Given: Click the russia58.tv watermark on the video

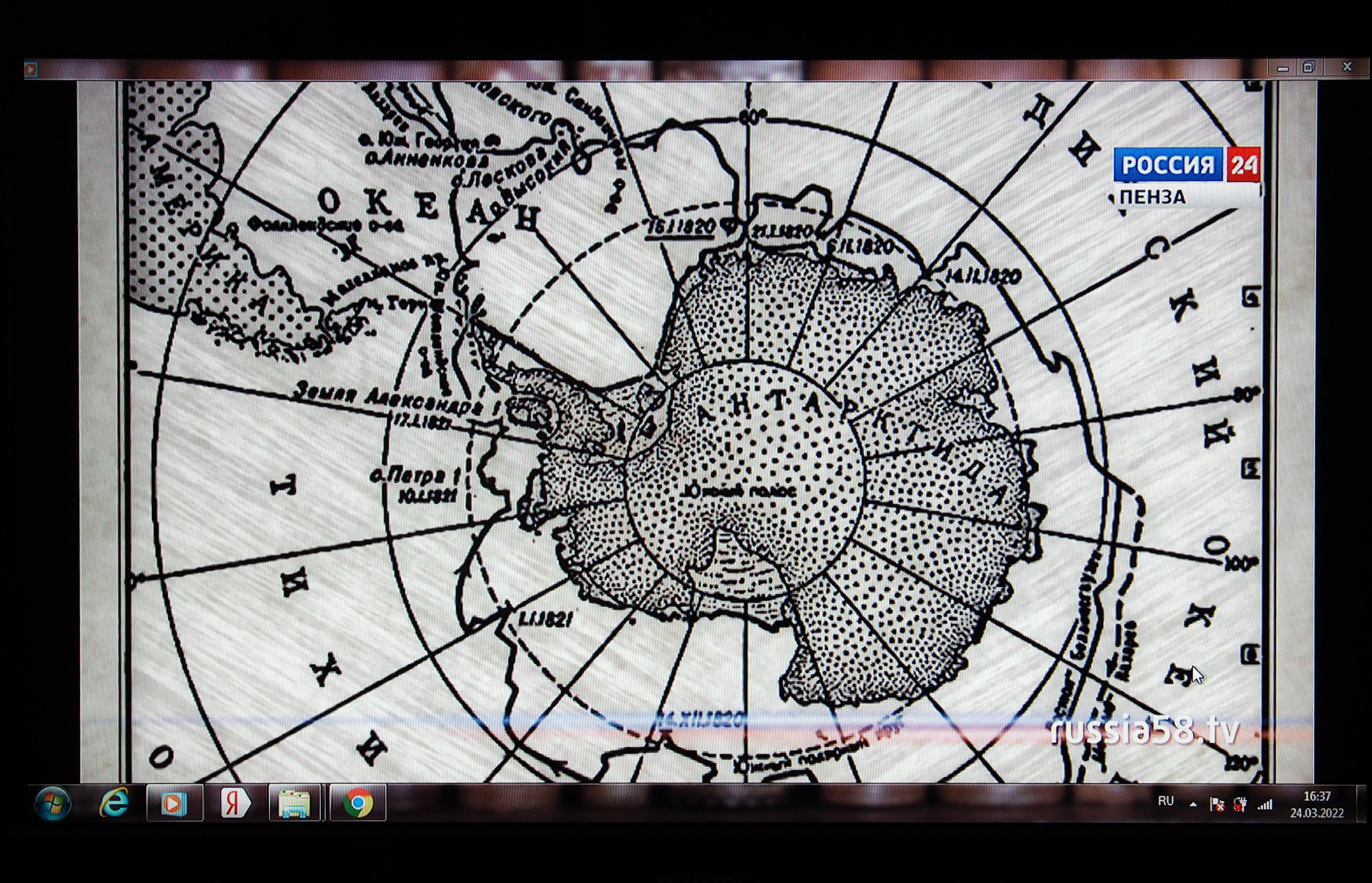Looking at the screenshot, I should coord(1145,731).
